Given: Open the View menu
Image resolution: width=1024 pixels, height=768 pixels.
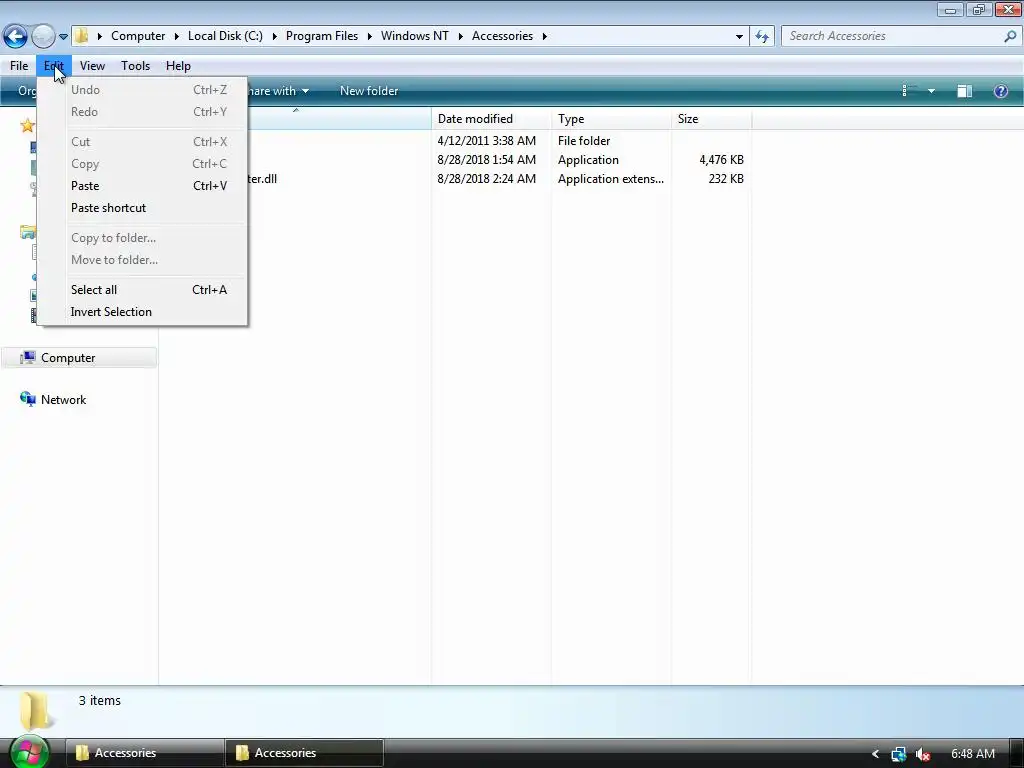Looking at the screenshot, I should coord(92,66).
